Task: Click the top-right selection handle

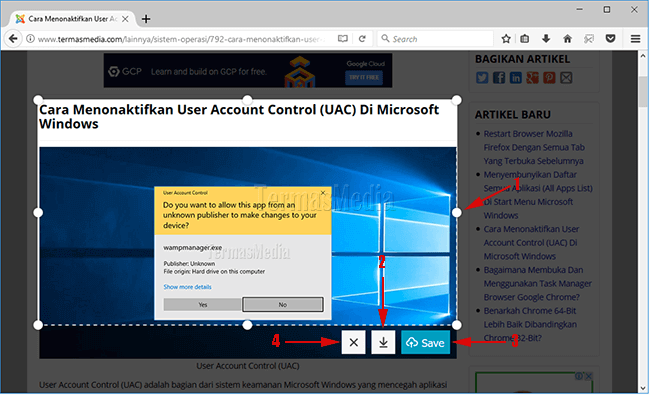Action: [x=456, y=100]
